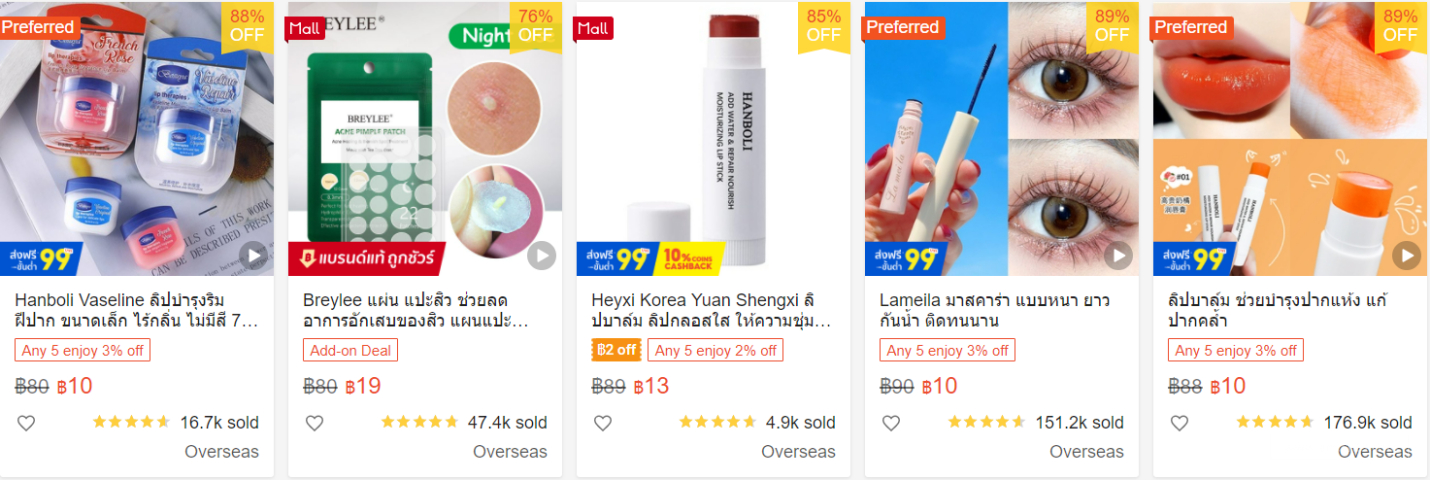Click the Add-on Deal tag

click(350, 350)
